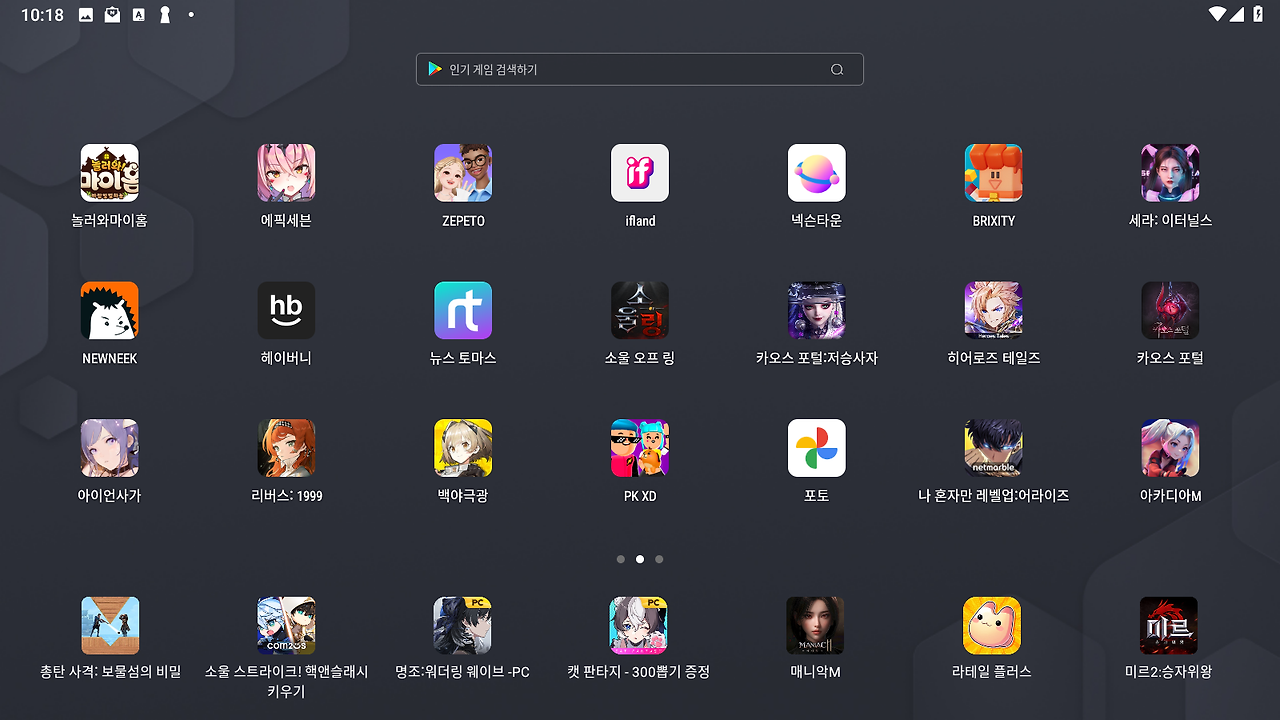Click the 인기 게임 검색하기 search field
The width and height of the screenshot is (1280, 720).
tap(640, 69)
